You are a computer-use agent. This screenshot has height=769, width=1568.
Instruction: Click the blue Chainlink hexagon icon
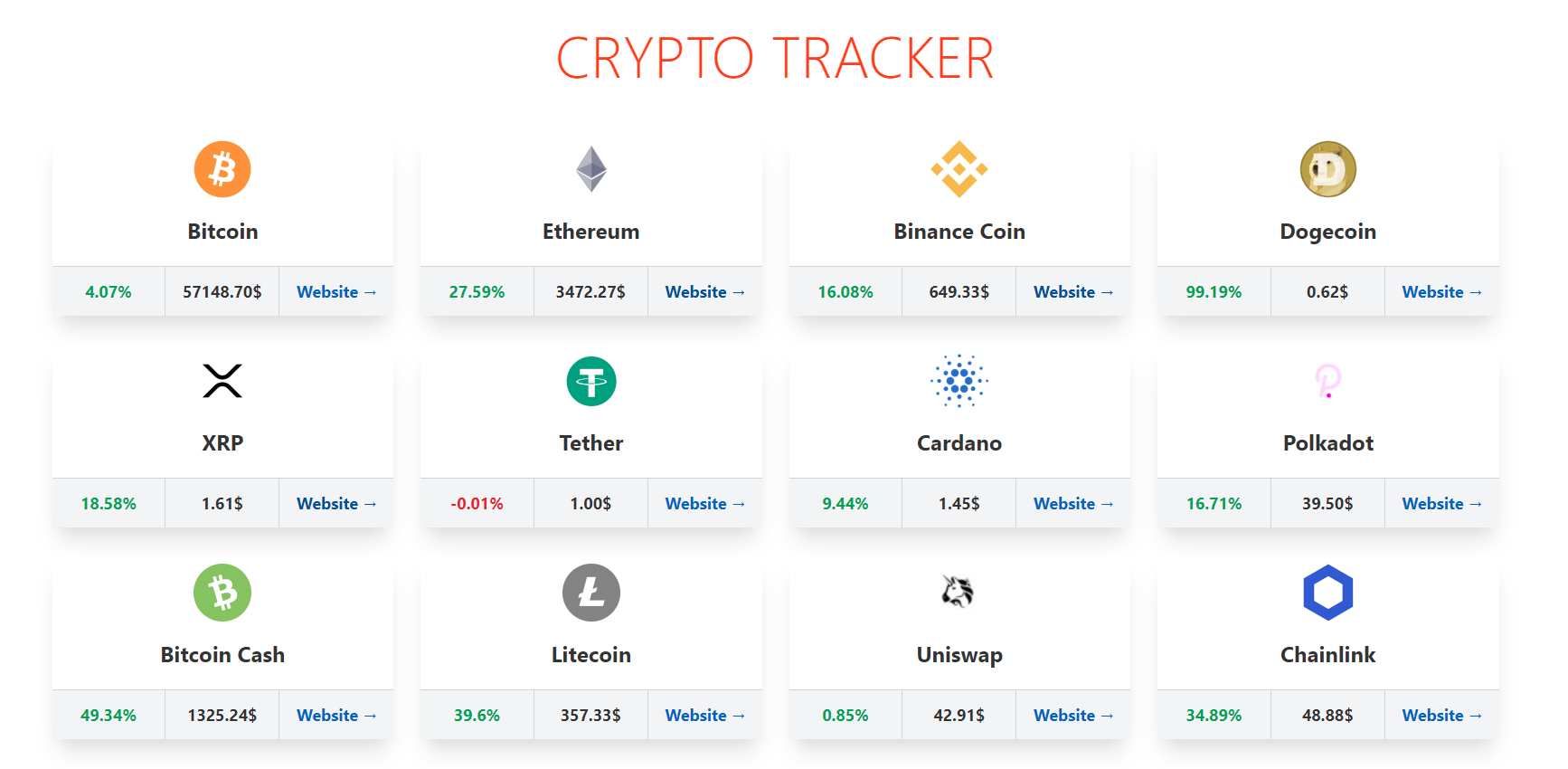coord(1328,593)
